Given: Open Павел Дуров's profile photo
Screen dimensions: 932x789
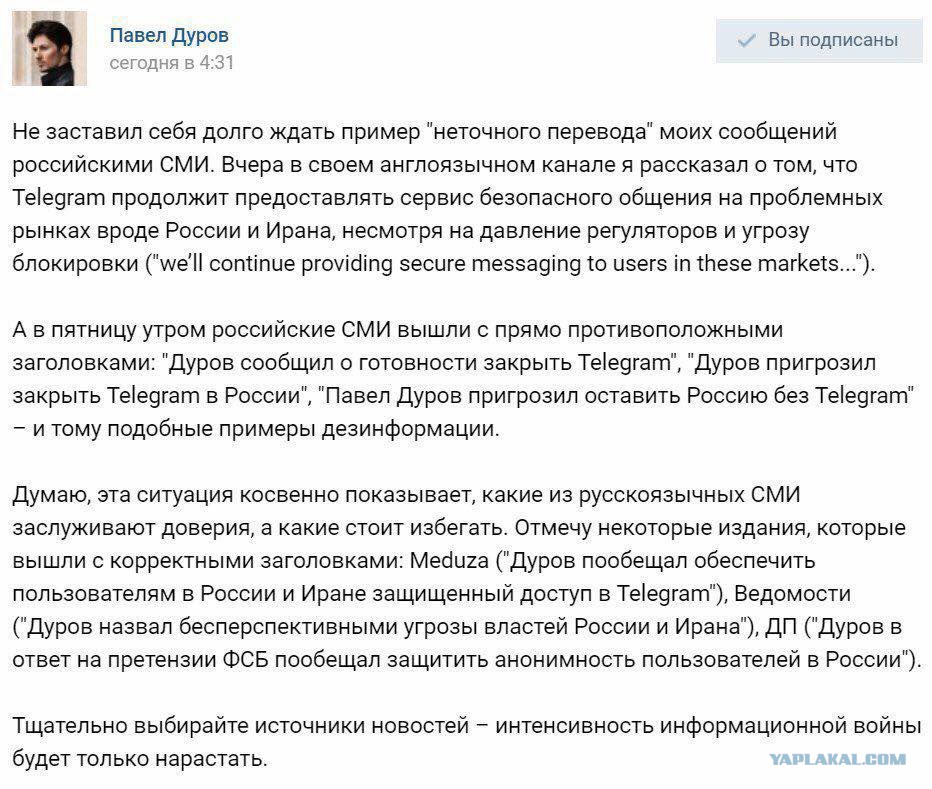Looking at the screenshot, I should tap(49, 48).
